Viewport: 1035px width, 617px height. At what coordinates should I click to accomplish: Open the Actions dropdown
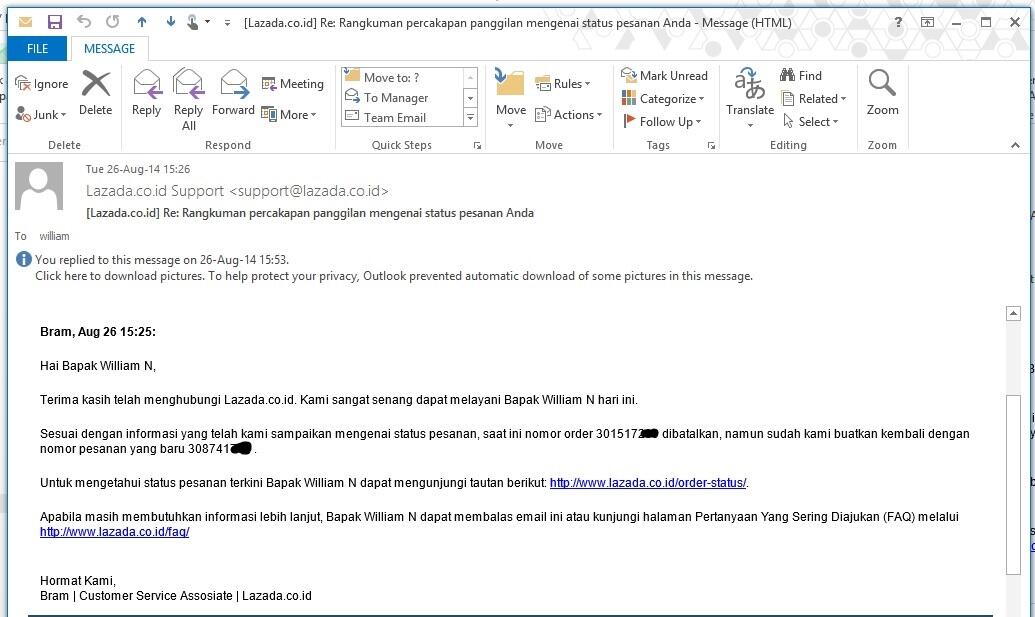(568, 115)
